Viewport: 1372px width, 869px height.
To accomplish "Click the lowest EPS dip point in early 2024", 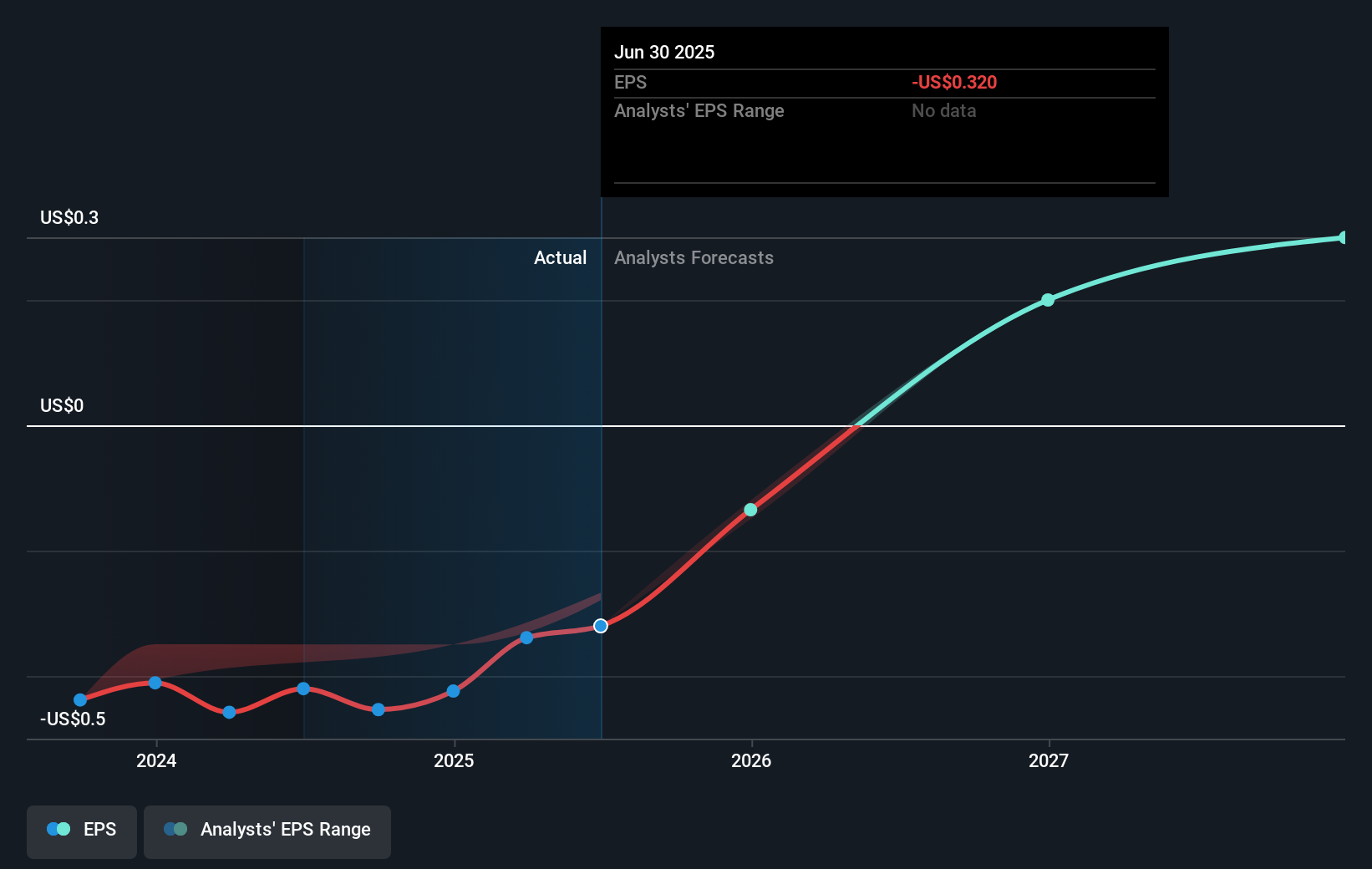I will [229, 712].
